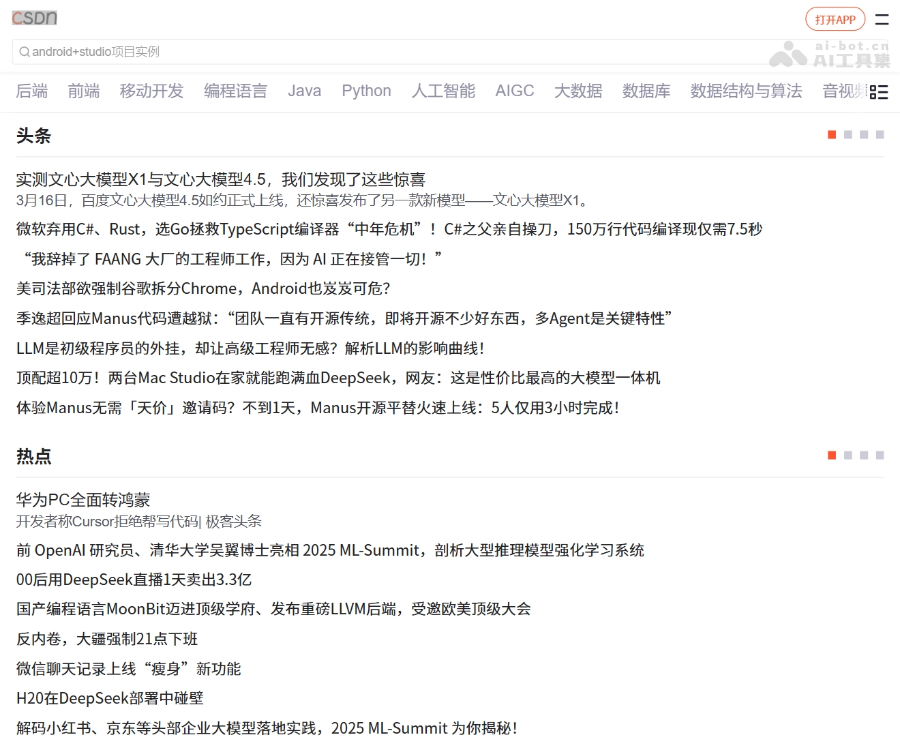
Task: Open 开发者称Cursor拒绝帮写代码 极客头条 link
Action: click(x=138, y=521)
